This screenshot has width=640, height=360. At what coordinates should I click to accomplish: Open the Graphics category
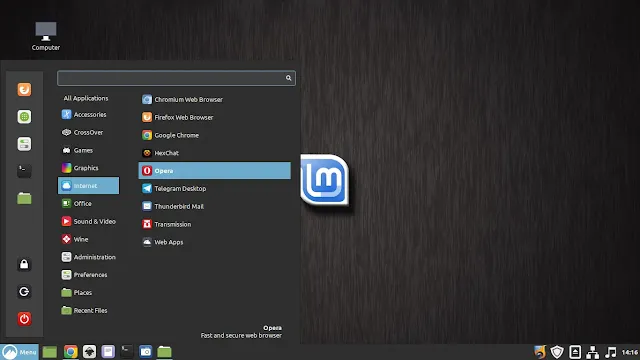tap(88, 168)
